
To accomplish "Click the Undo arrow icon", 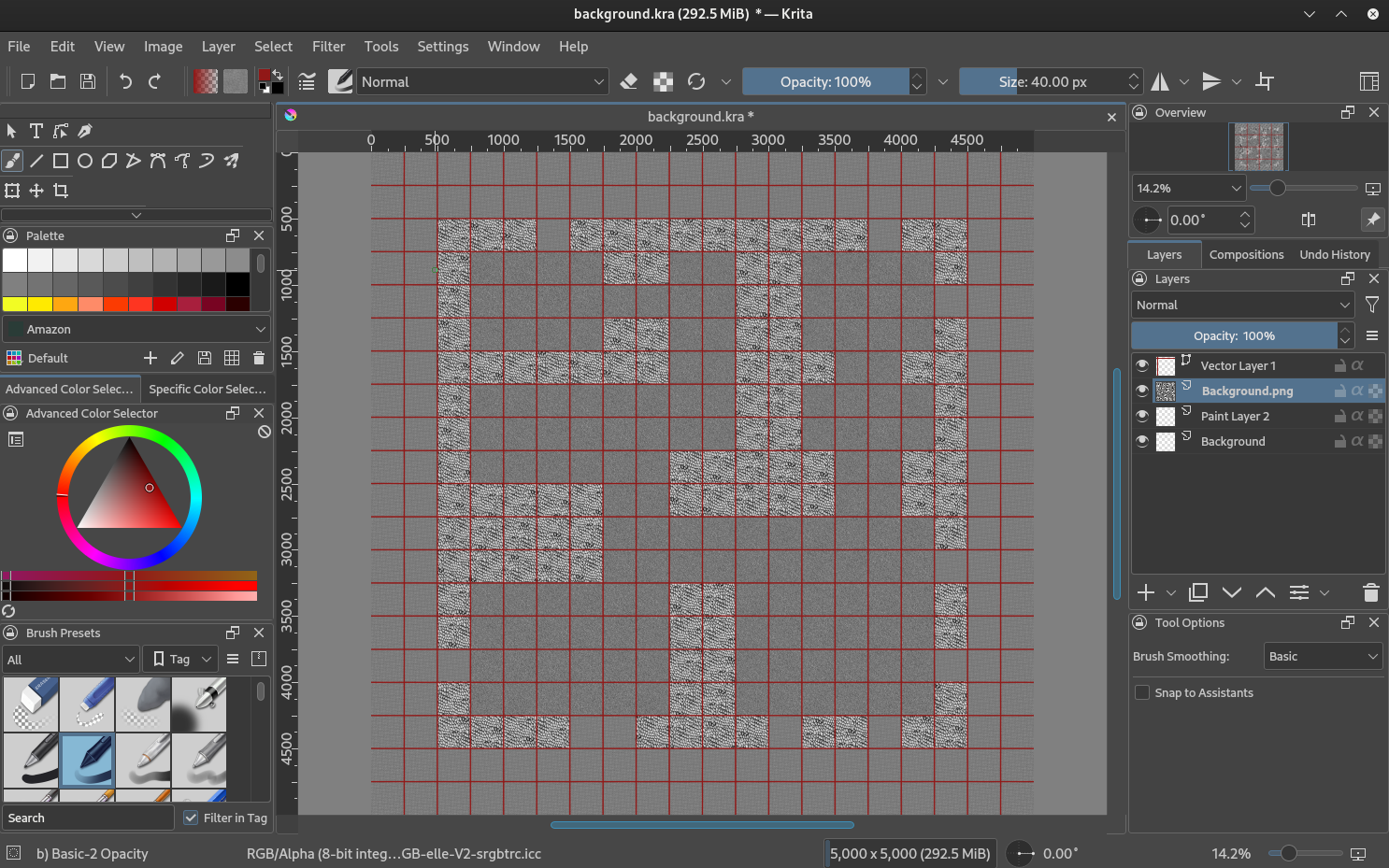I will pyautogui.click(x=125, y=82).
